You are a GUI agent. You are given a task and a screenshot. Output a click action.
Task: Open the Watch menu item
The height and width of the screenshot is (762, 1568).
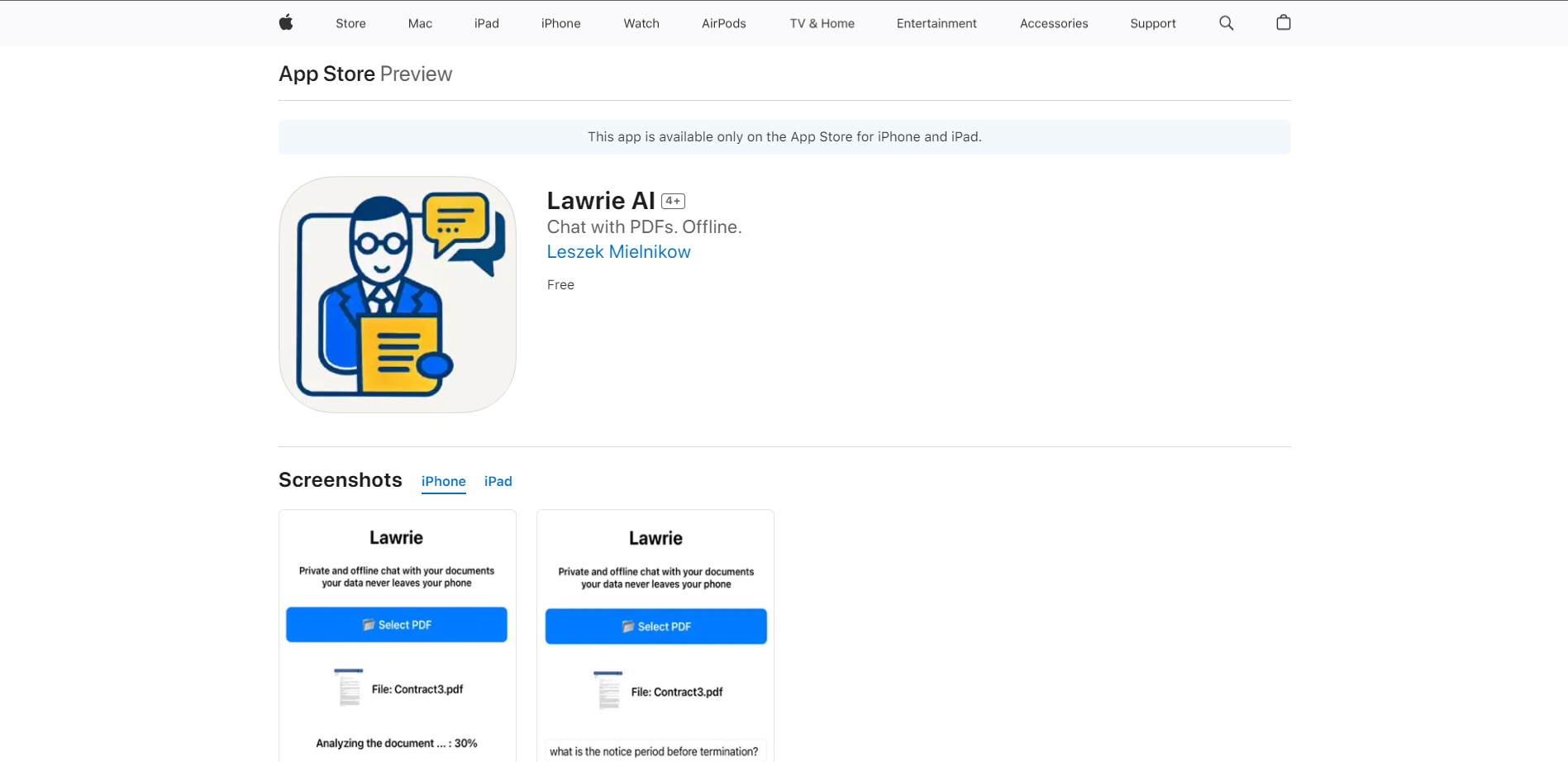[641, 23]
